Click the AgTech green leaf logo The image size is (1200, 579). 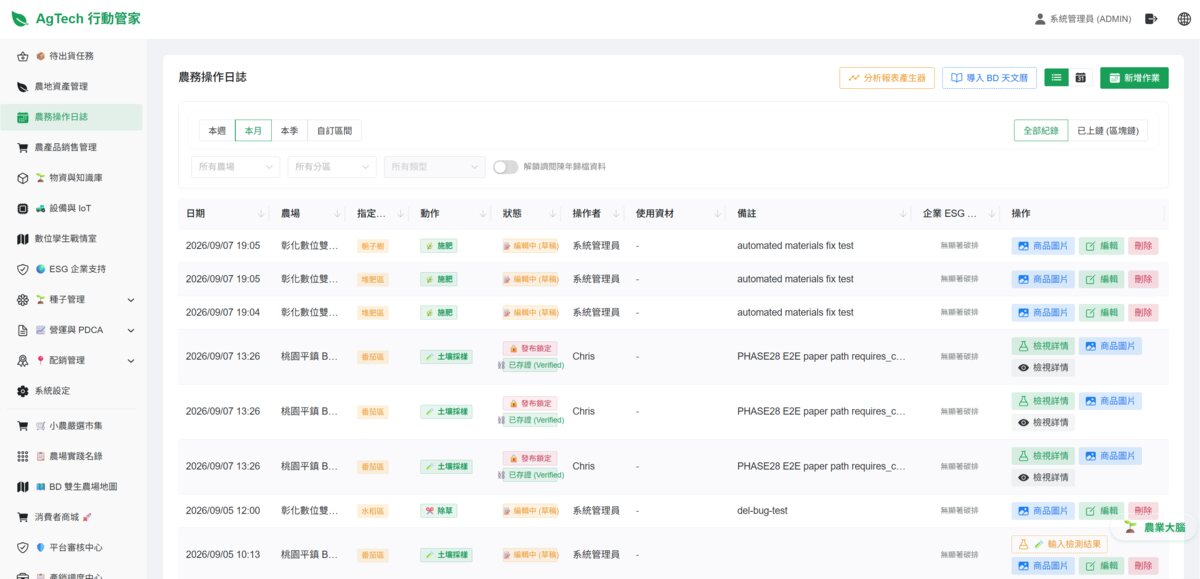pyautogui.click(x=20, y=19)
